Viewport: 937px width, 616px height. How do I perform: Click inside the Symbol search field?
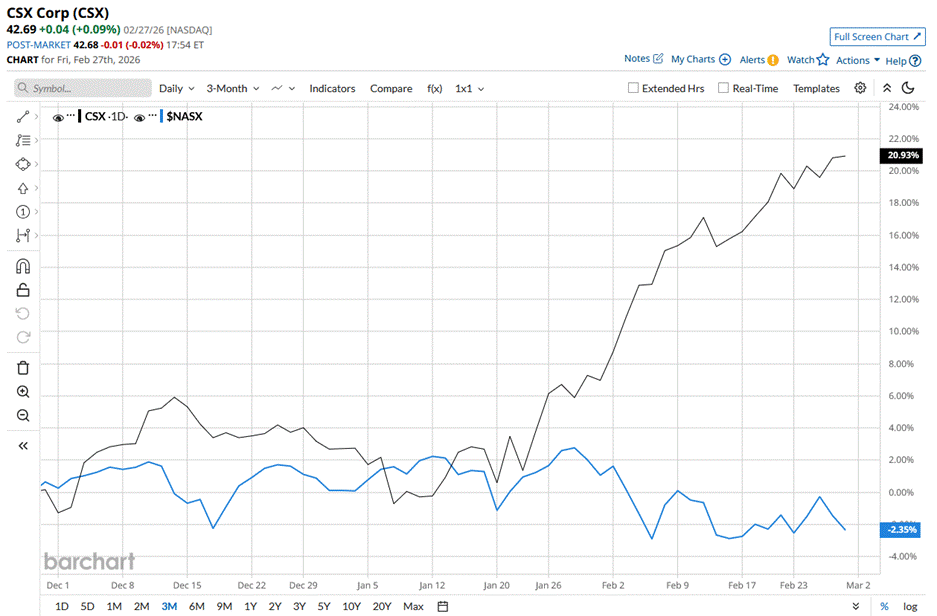[x=82, y=88]
